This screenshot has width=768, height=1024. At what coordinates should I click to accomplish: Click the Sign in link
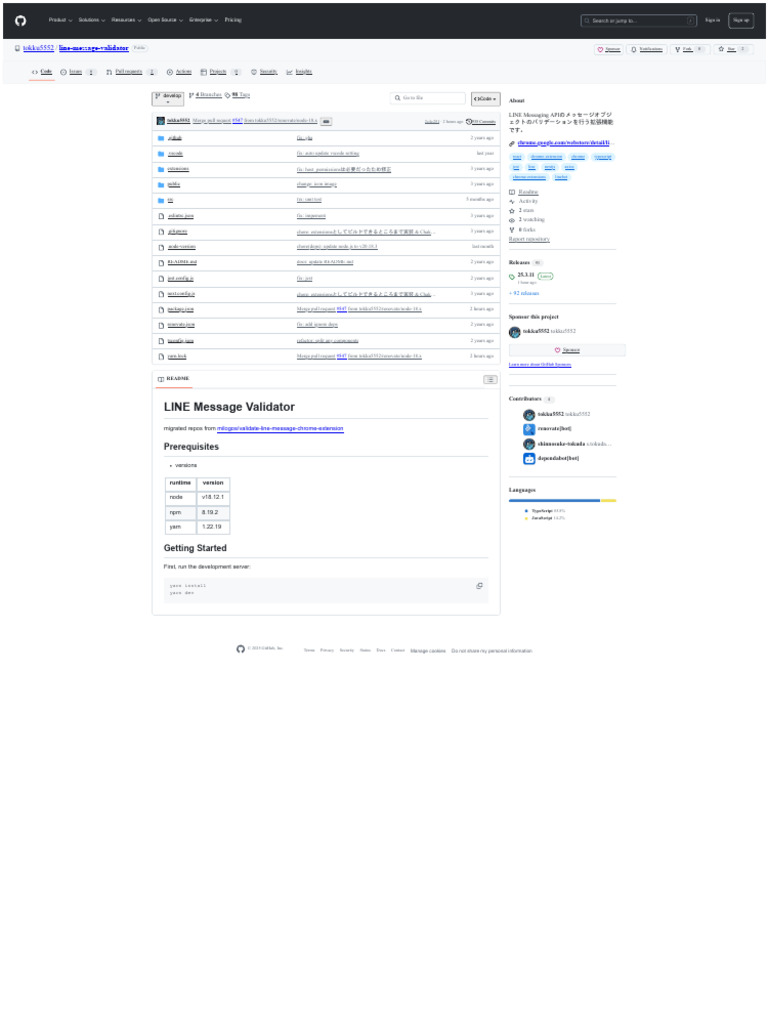(712, 20)
